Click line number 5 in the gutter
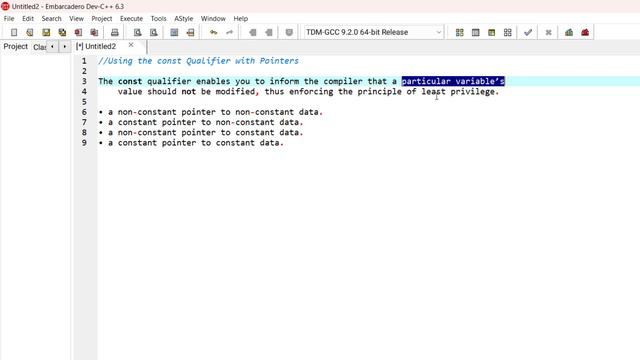The width and height of the screenshot is (640, 360). coord(84,102)
